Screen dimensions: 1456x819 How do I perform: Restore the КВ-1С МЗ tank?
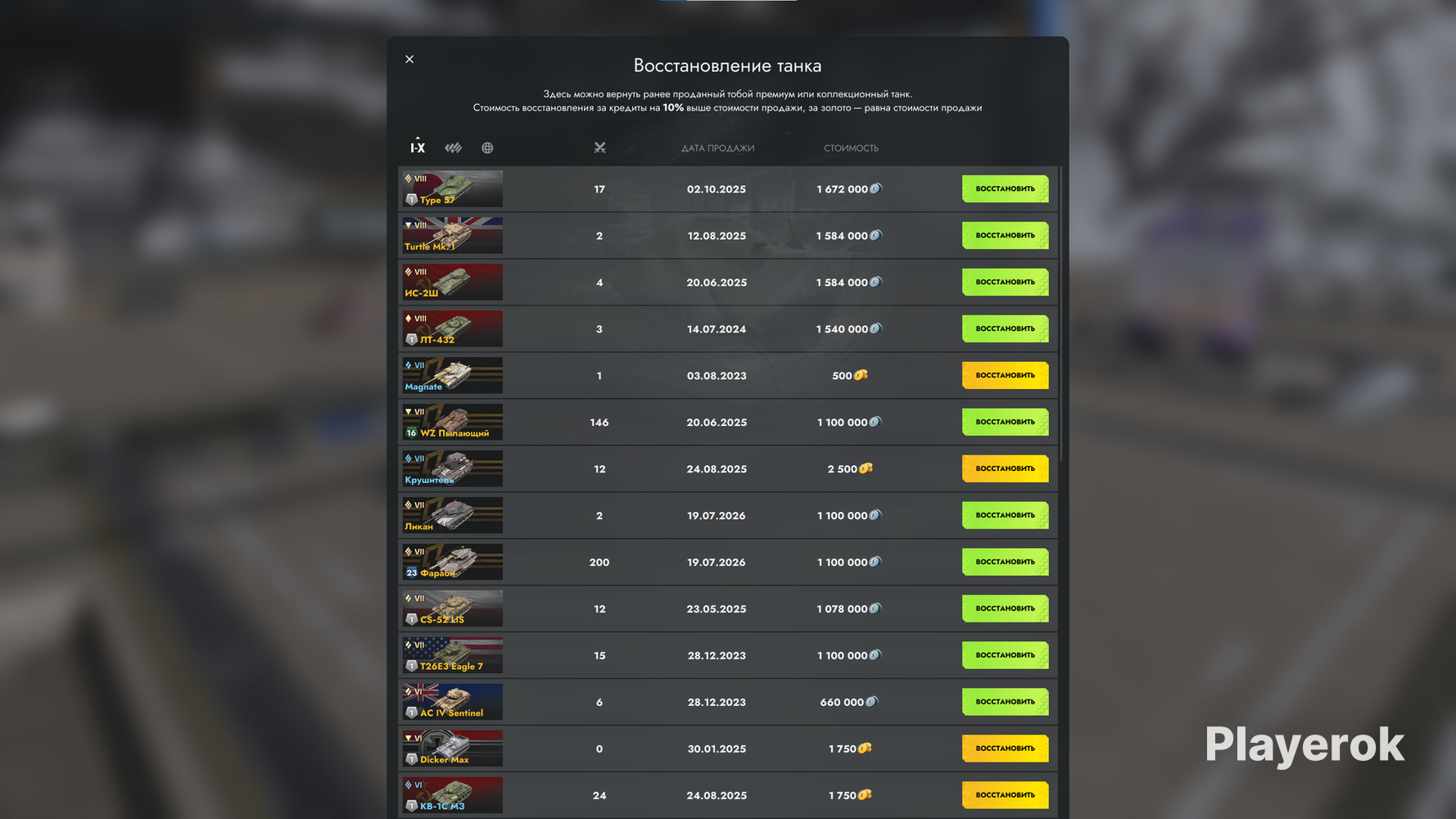pos(1005,795)
